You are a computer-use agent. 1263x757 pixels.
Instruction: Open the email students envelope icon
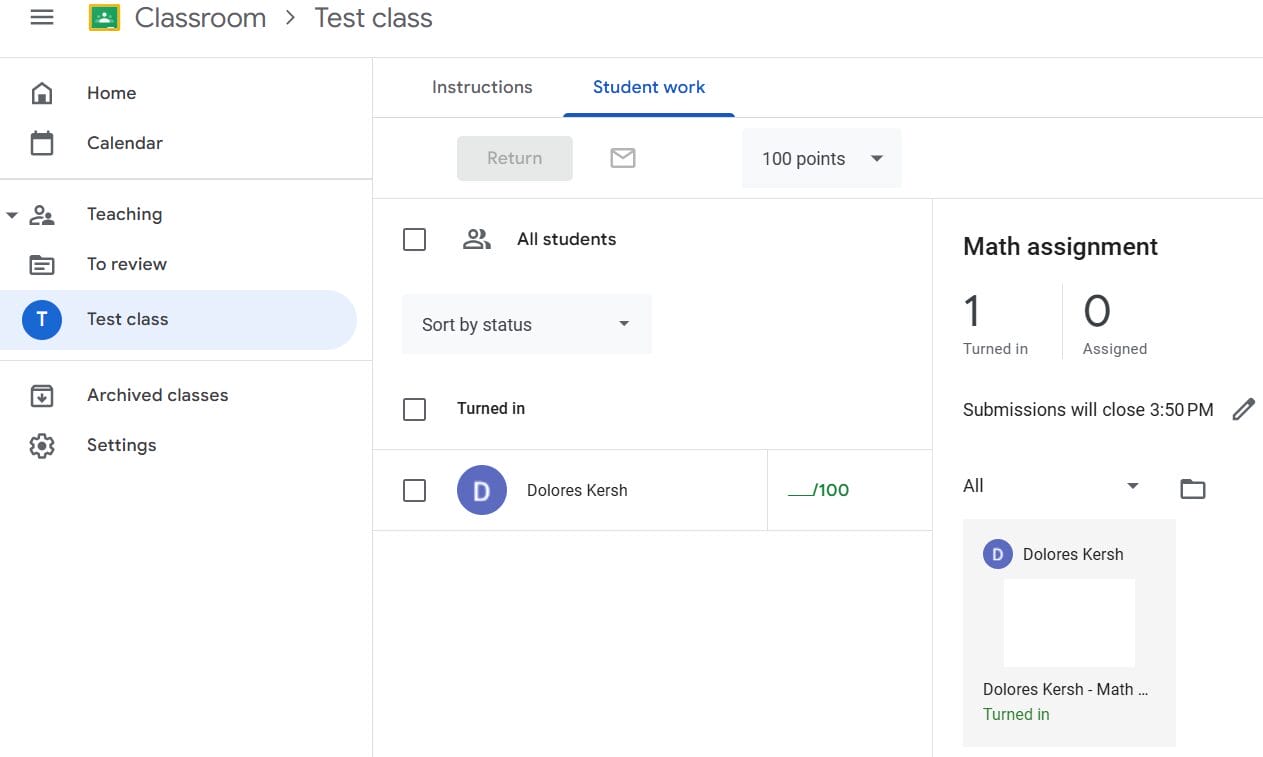pyautogui.click(x=622, y=157)
